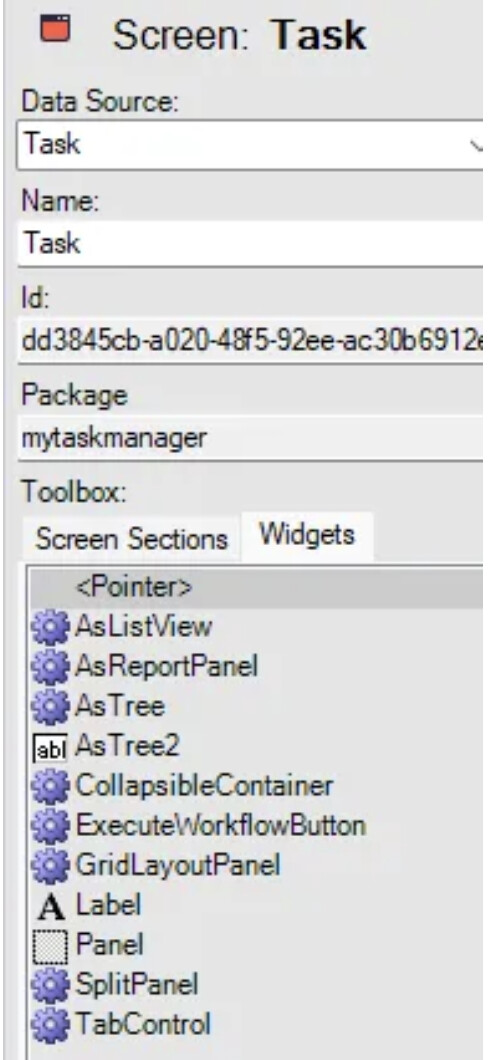Click the SplitPanel gear icon
The height and width of the screenshot is (1060, 488).
pyautogui.click(x=50, y=985)
